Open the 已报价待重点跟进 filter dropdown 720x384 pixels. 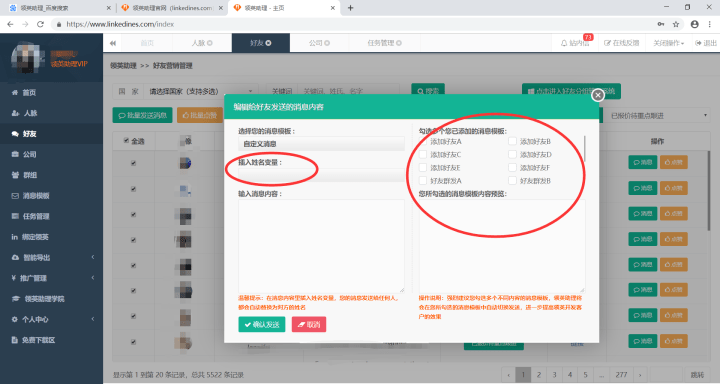(658, 116)
